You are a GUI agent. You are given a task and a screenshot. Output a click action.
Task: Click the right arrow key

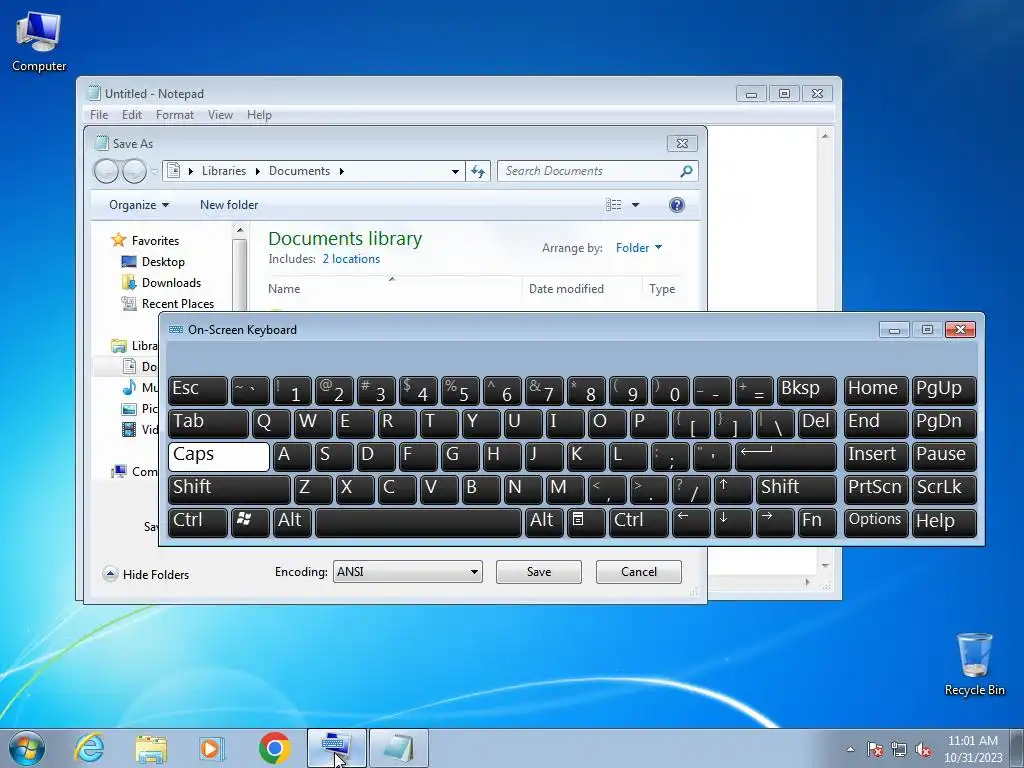coord(775,522)
